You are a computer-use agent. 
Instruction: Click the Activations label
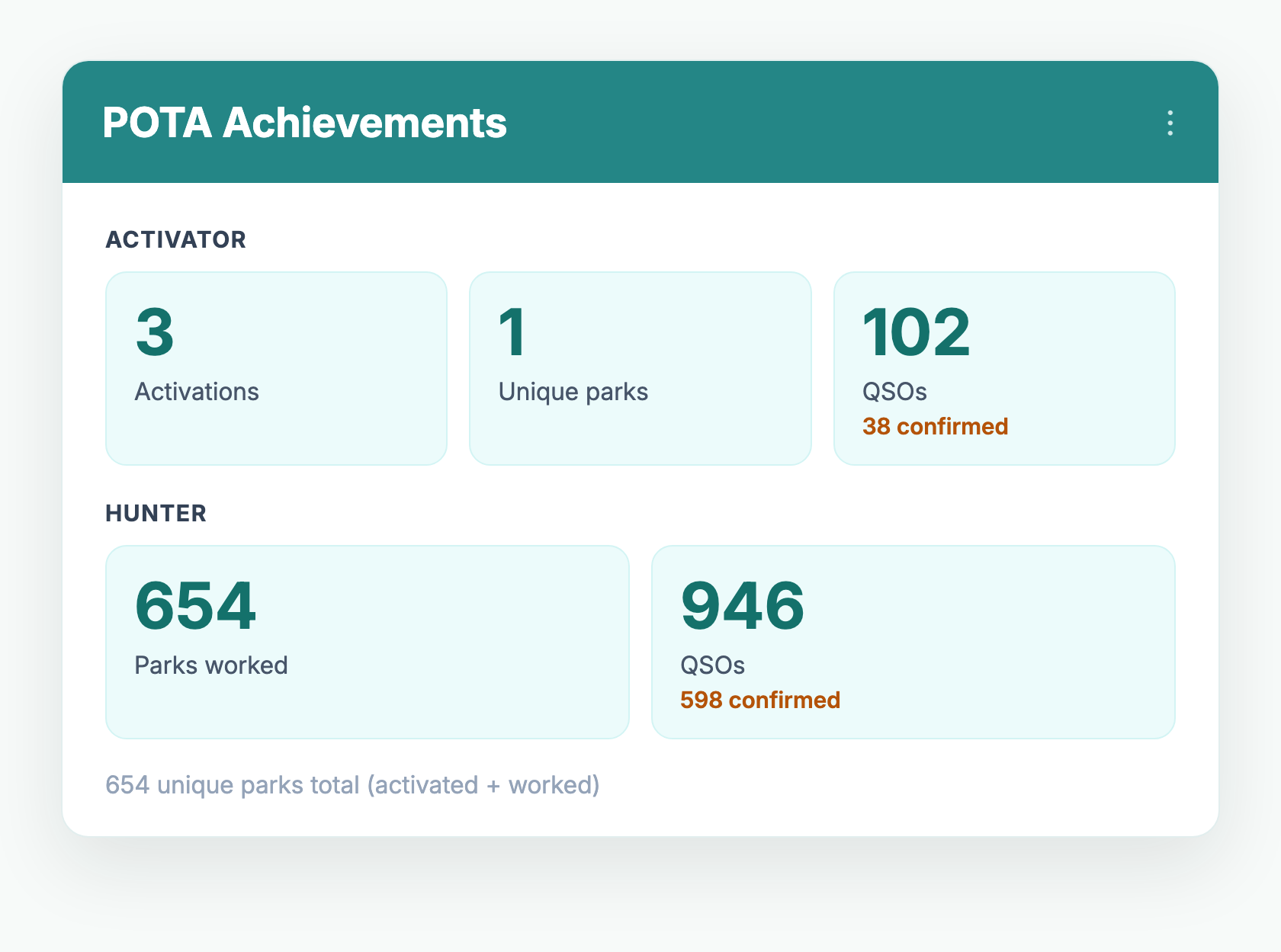pos(197,392)
